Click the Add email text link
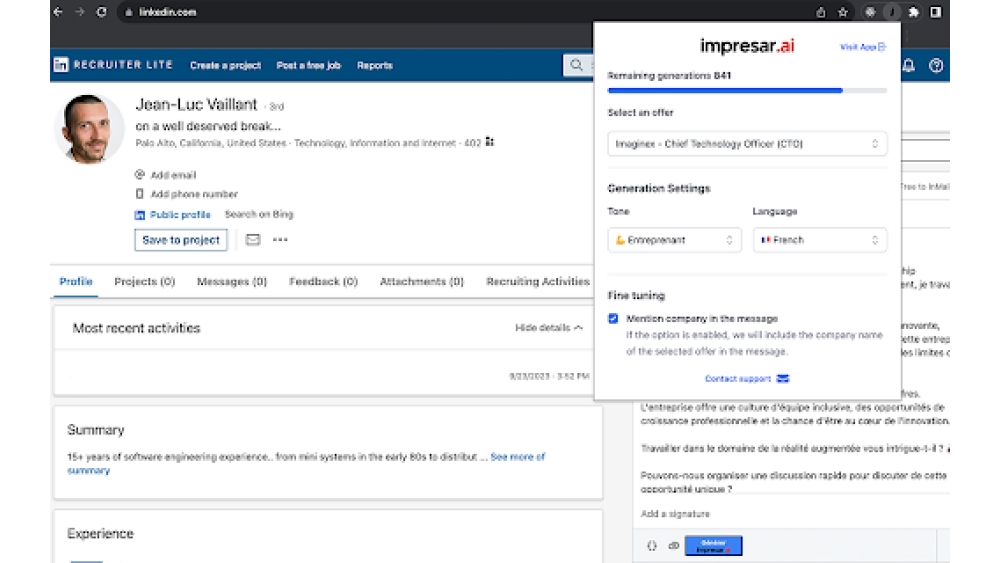The image size is (1000, 563). (x=173, y=175)
